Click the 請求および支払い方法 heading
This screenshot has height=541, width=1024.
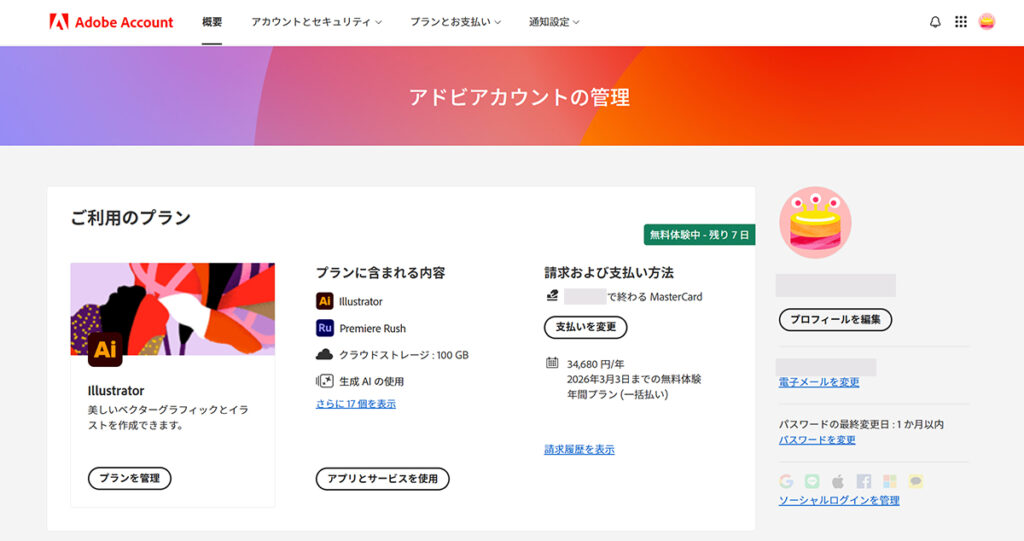pyautogui.click(x=609, y=272)
